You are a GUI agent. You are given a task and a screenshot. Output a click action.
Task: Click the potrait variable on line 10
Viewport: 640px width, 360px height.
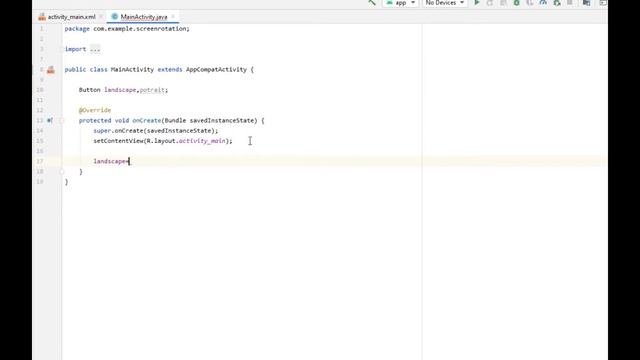pos(152,90)
